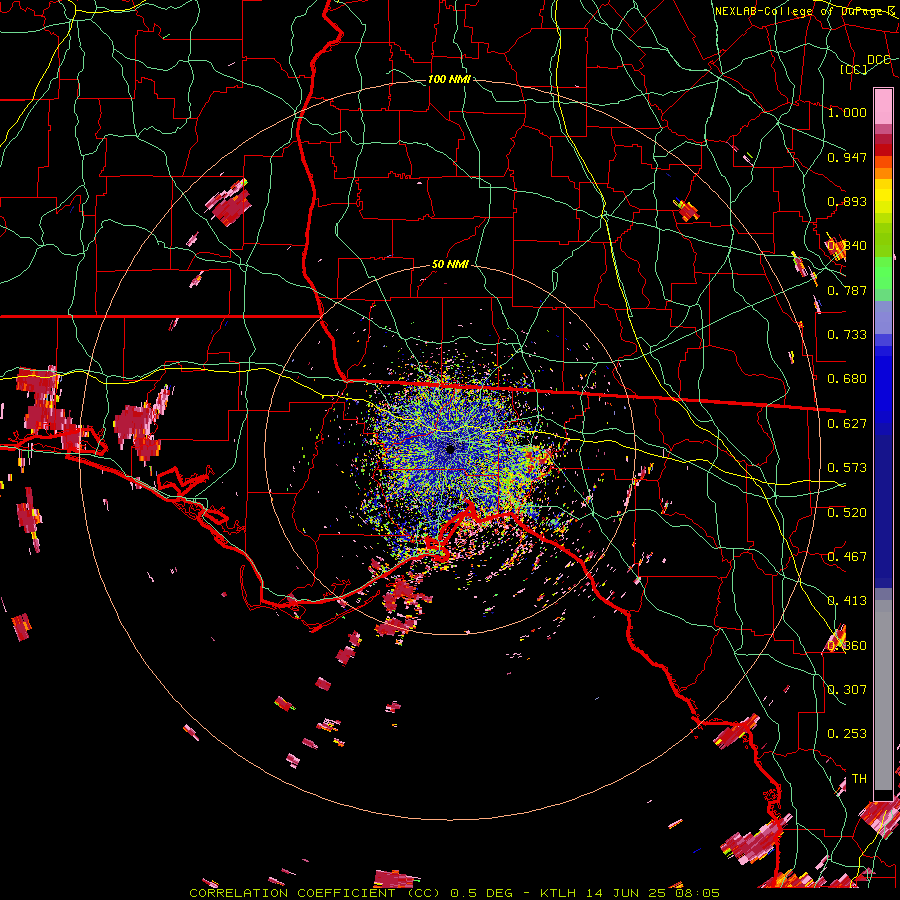Click the 0.253 scale value
Screen dimensions: 900x900
847,734
